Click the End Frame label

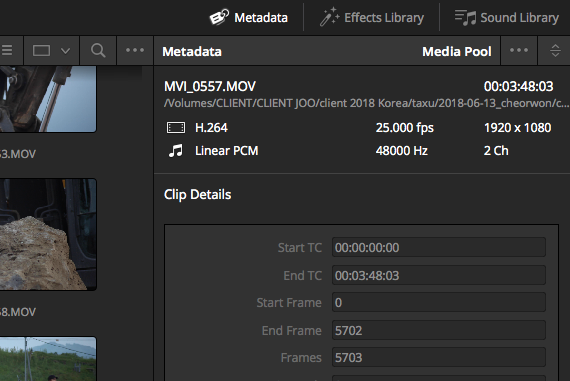(292, 330)
